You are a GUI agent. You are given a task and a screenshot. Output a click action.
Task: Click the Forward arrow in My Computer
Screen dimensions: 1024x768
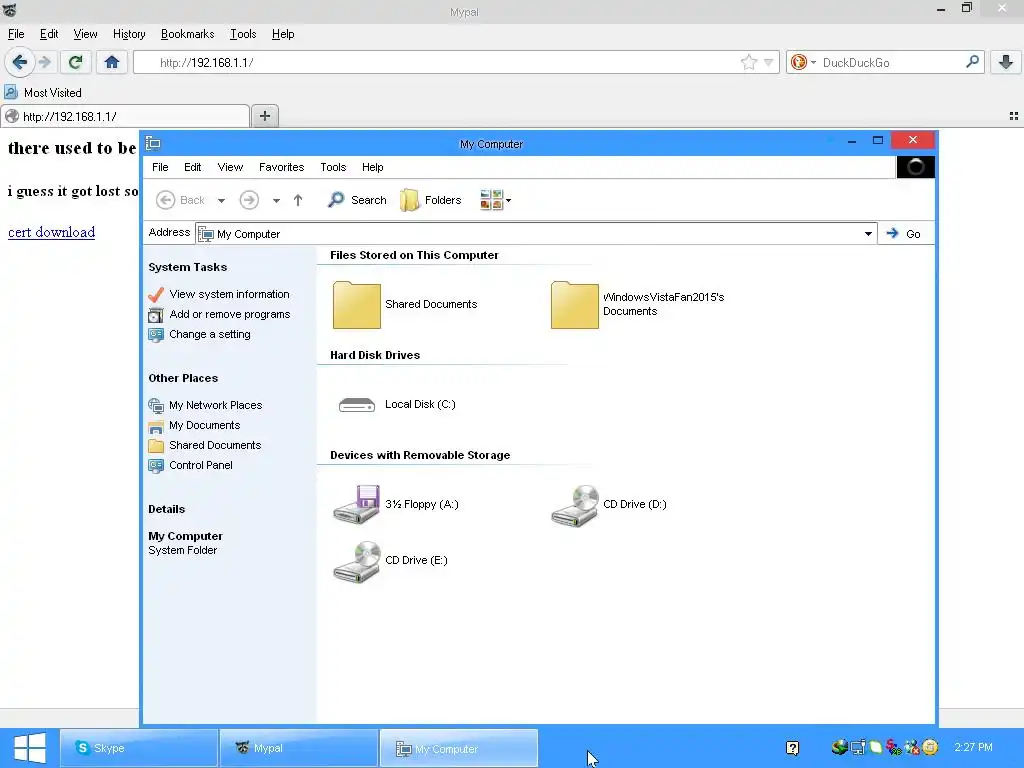point(249,200)
